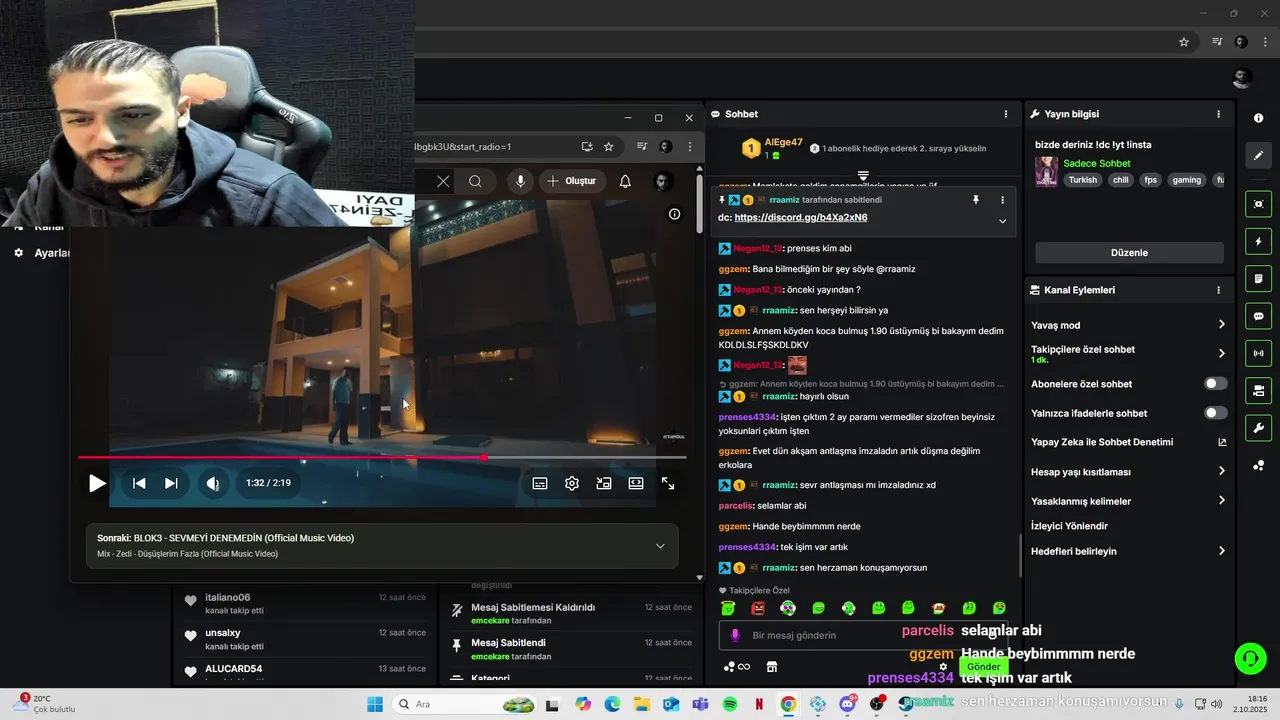The height and width of the screenshot is (720, 1280).
Task: Bookmark page with star in small window
Action: click(609, 147)
